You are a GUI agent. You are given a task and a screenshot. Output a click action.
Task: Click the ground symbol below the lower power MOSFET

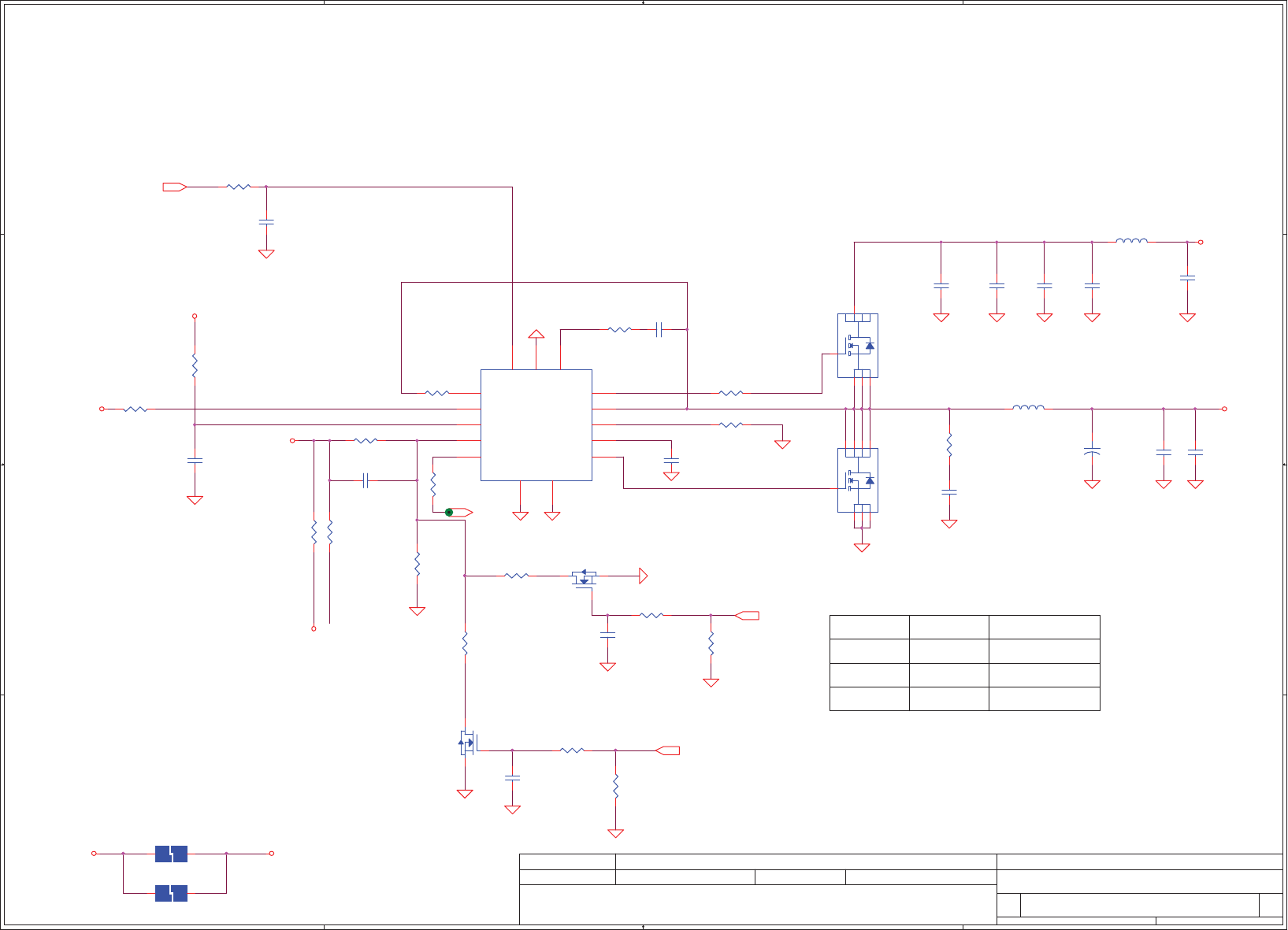(862, 547)
